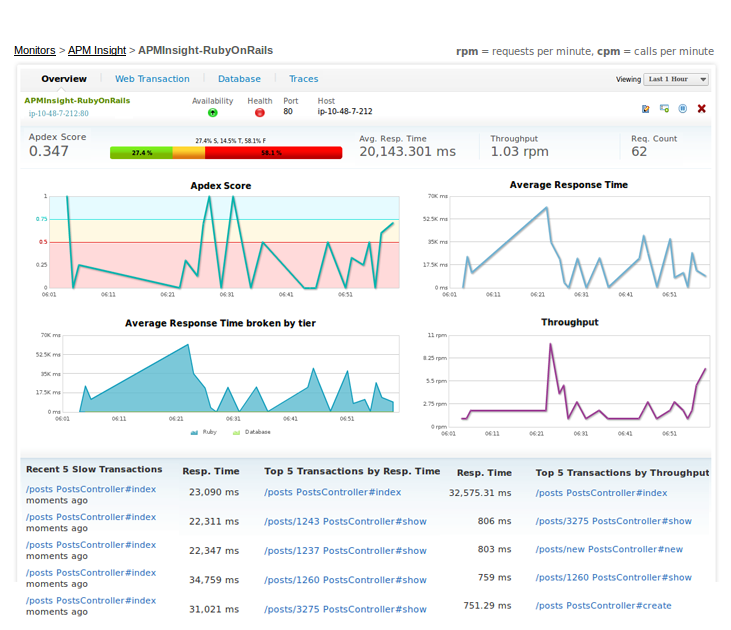Click the 803 ms response time value
The width and height of the screenshot is (731, 630).
[x=494, y=549]
